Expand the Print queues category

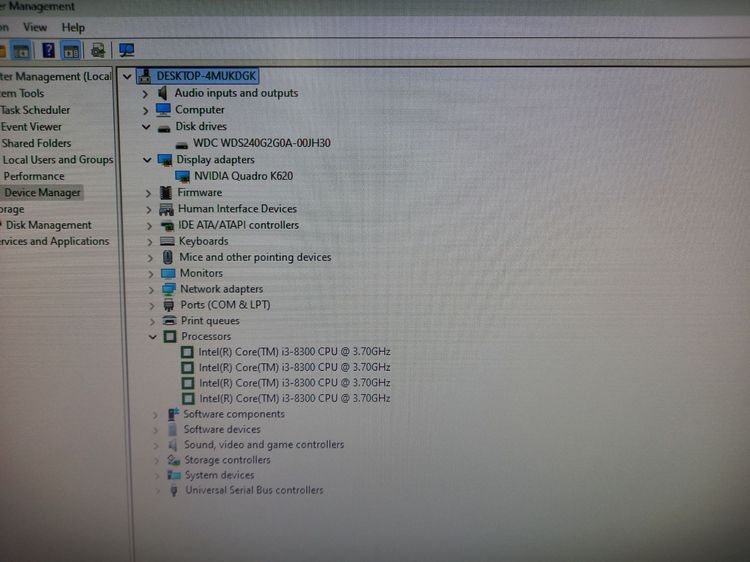point(152,321)
